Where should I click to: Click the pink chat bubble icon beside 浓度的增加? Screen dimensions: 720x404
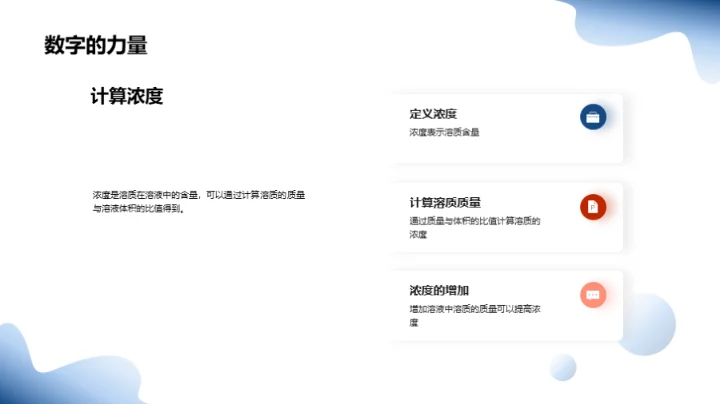(x=593, y=295)
